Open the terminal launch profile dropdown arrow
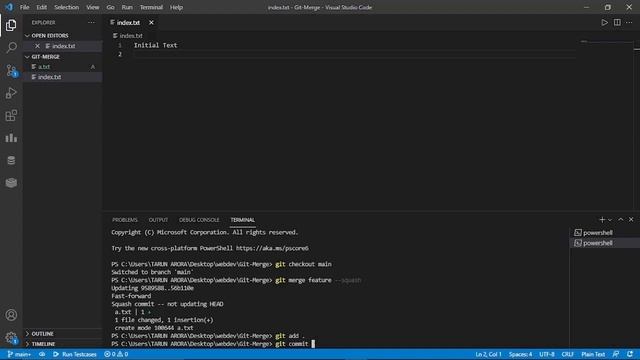Viewport: 640px width, 360px height. [610, 220]
